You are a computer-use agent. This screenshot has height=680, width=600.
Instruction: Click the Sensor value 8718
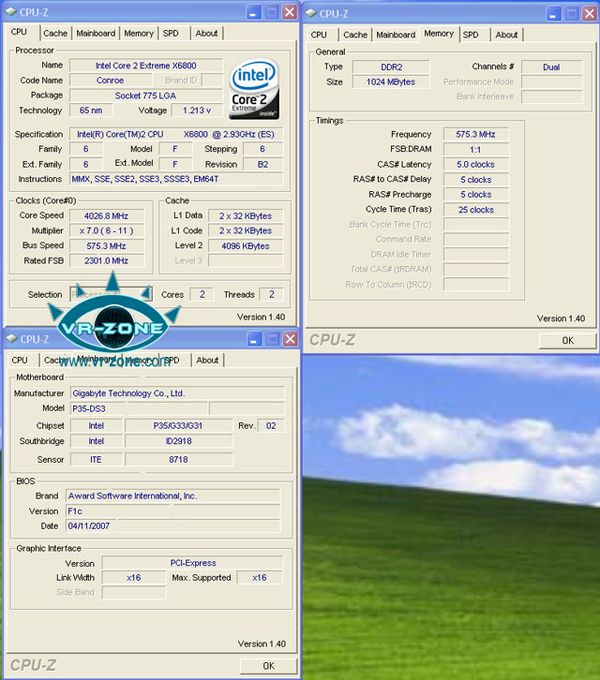178,459
